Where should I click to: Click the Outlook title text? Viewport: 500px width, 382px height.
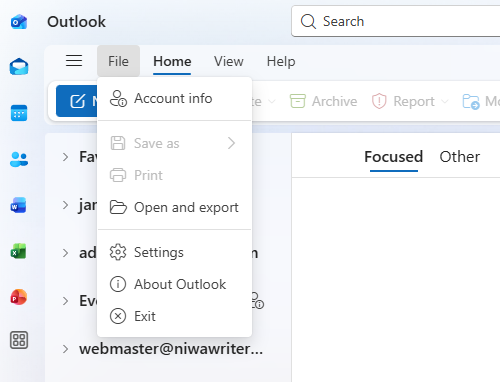pos(76,22)
